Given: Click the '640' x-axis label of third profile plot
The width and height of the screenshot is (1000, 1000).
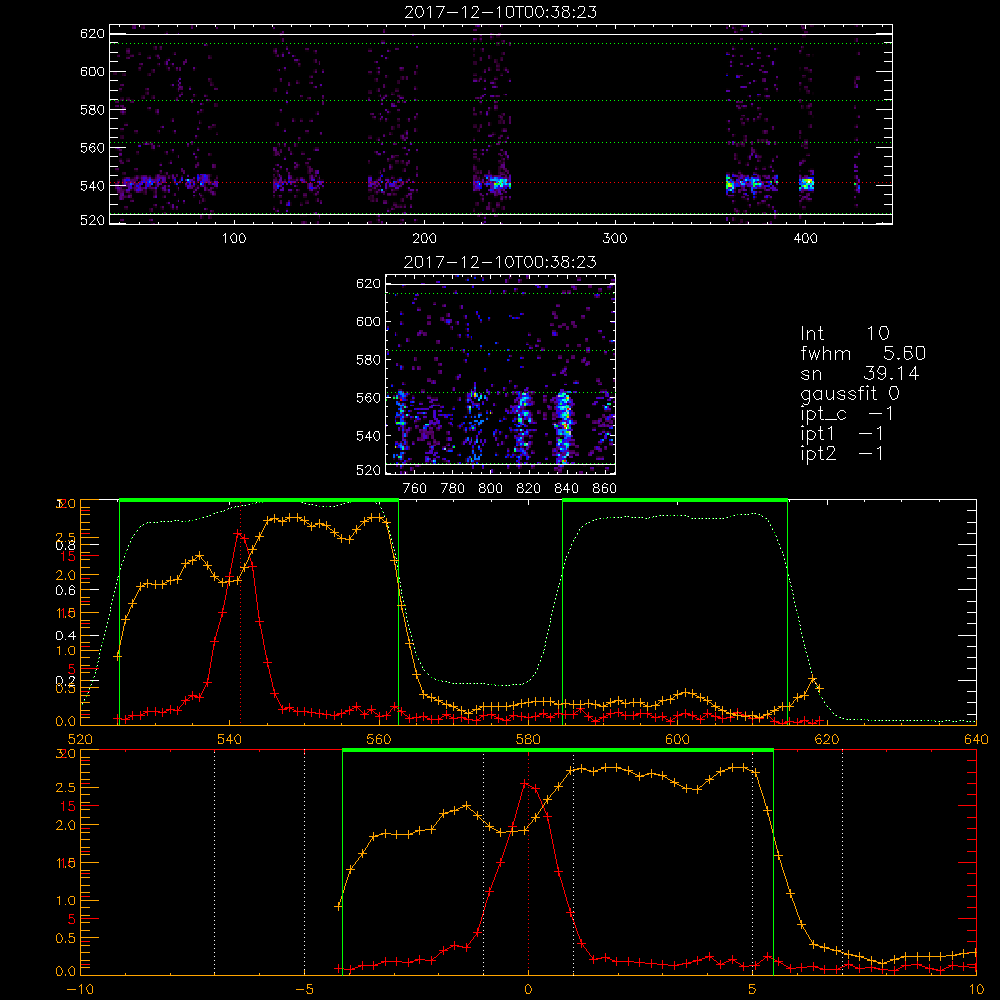Looking at the screenshot, I should (976, 740).
